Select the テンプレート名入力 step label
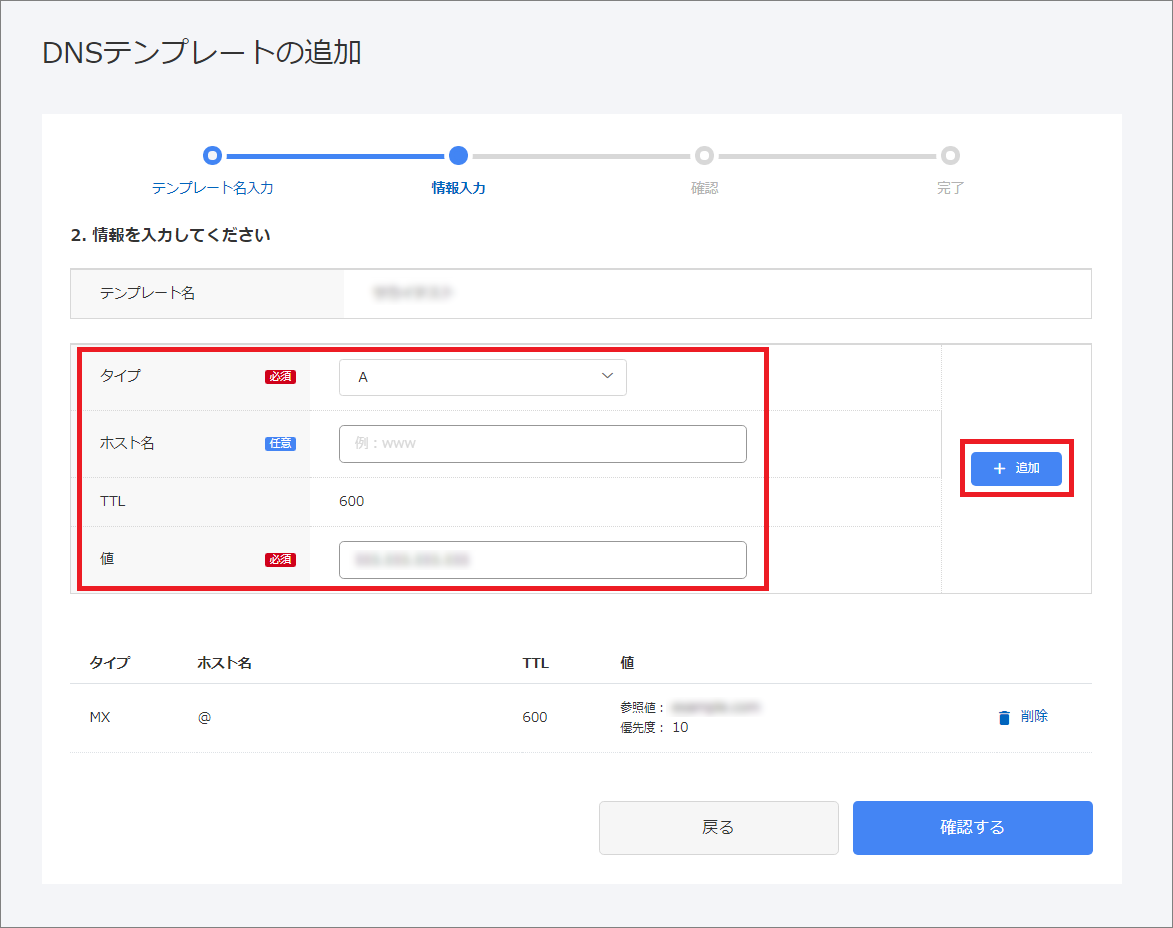This screenshot has width=1173, height=928. point(212,188)
